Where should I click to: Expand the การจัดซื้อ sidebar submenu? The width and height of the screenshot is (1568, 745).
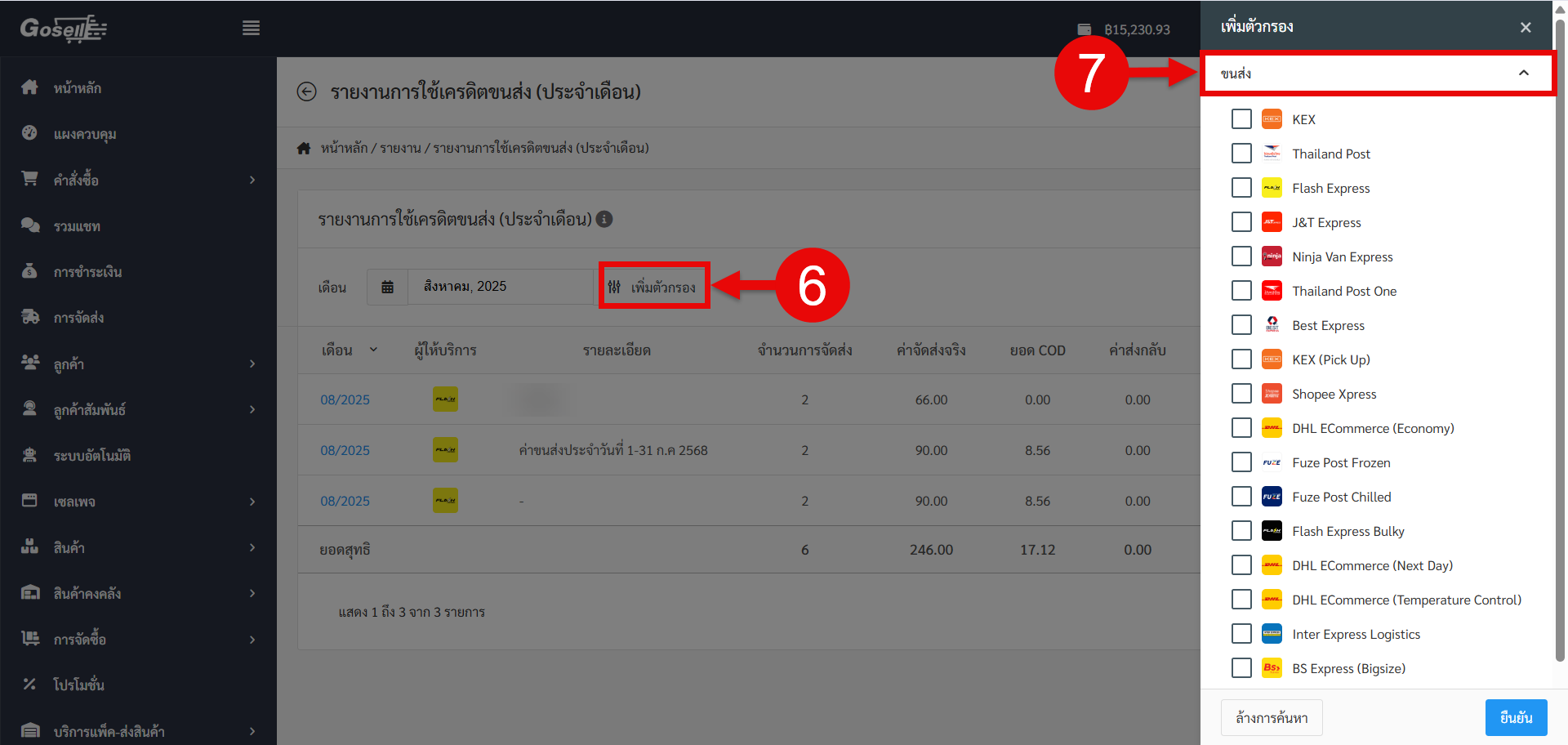pos(252,640)
